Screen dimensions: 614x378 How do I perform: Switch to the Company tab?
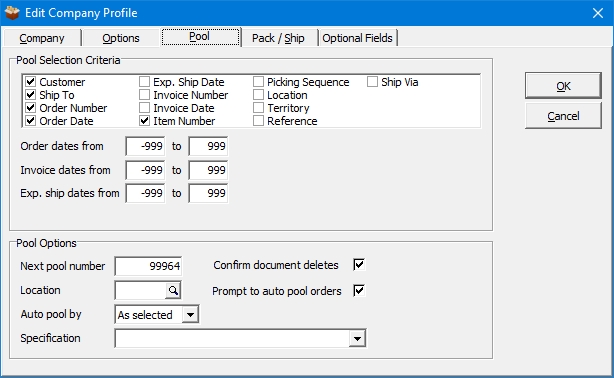[x=42, y=38]
